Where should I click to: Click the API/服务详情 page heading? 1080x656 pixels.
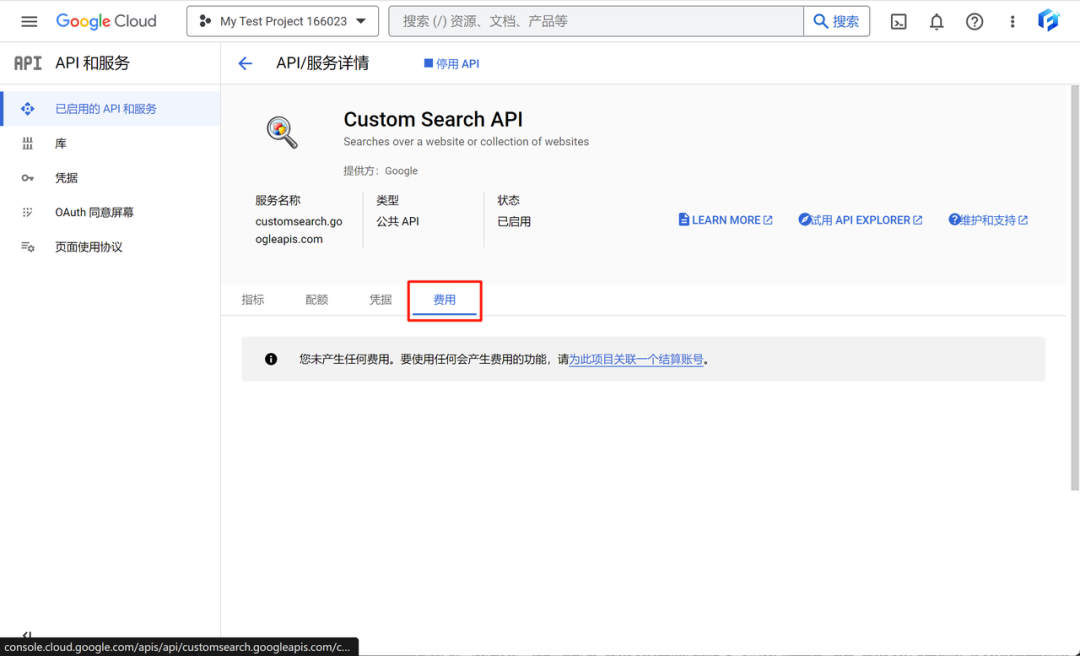(x=322, y=63)
